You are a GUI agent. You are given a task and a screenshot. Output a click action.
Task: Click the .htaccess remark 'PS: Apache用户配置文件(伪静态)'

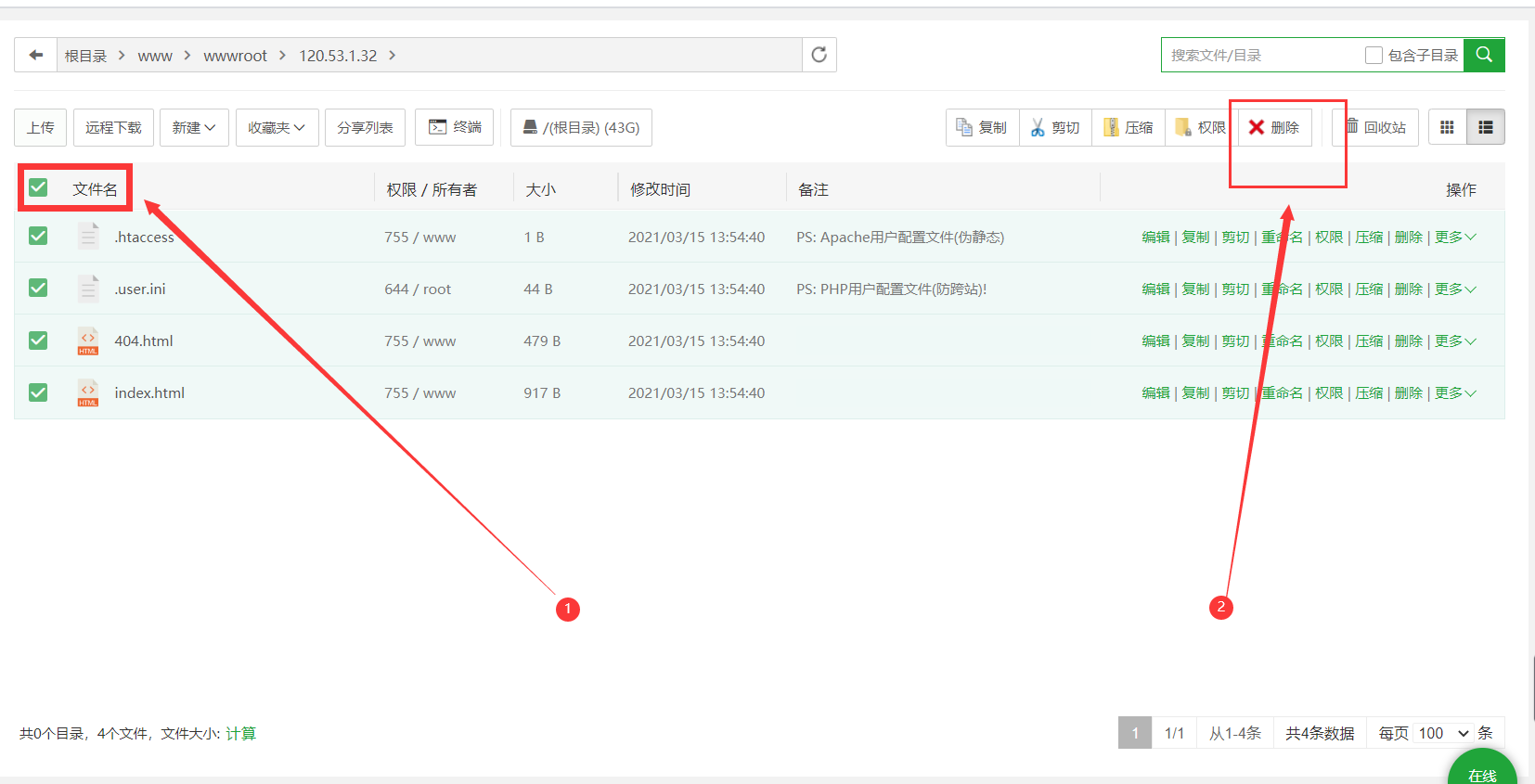(900, 237)
